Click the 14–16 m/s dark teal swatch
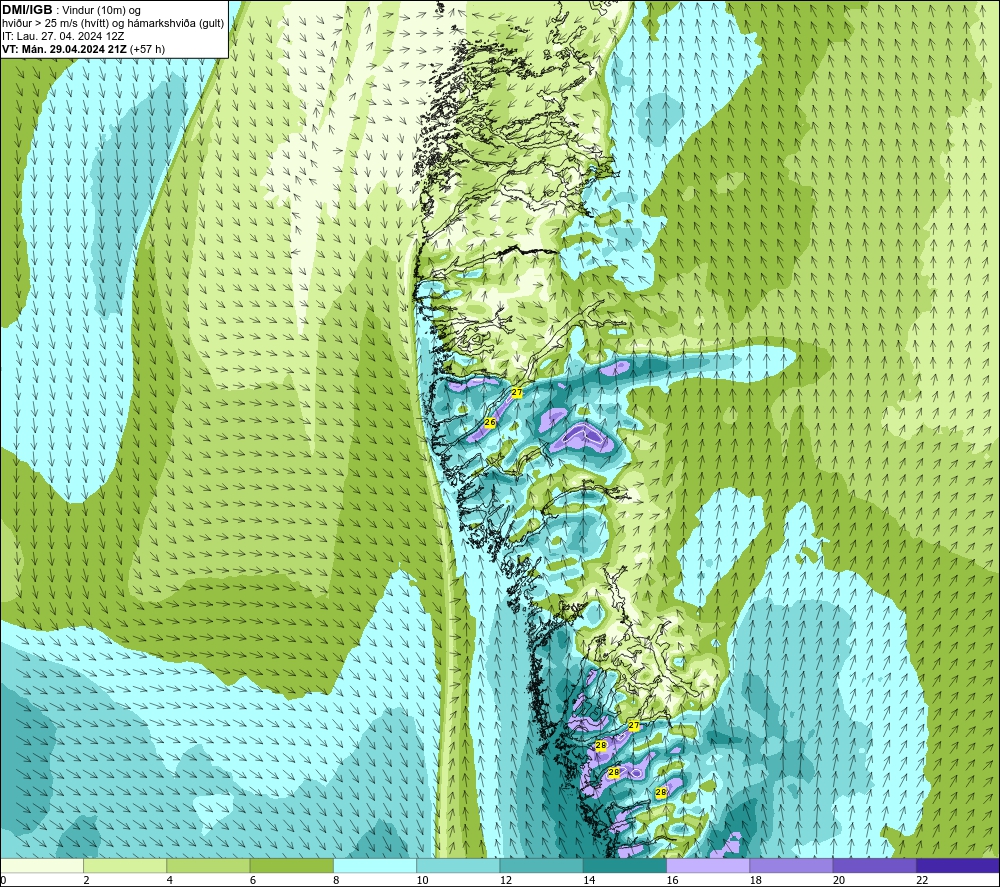The image size is (1000, 887). tap(625, 865)
